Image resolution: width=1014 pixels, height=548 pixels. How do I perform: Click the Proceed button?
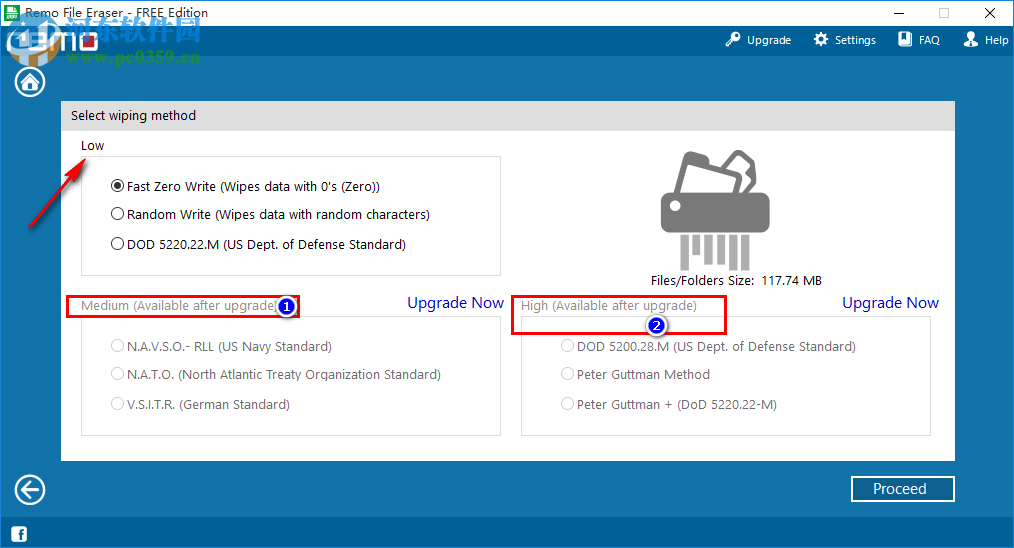[x=903, y=488]
